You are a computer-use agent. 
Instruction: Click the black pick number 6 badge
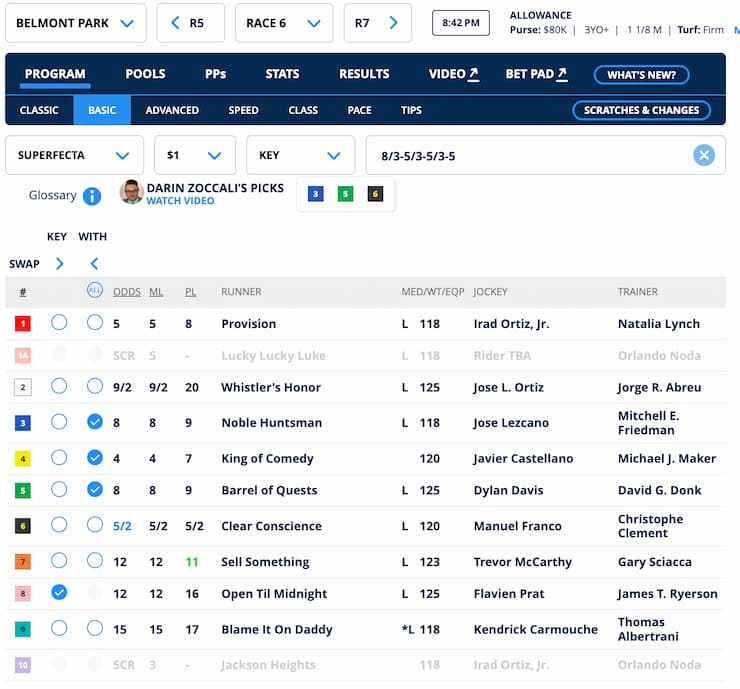[375, 193]
